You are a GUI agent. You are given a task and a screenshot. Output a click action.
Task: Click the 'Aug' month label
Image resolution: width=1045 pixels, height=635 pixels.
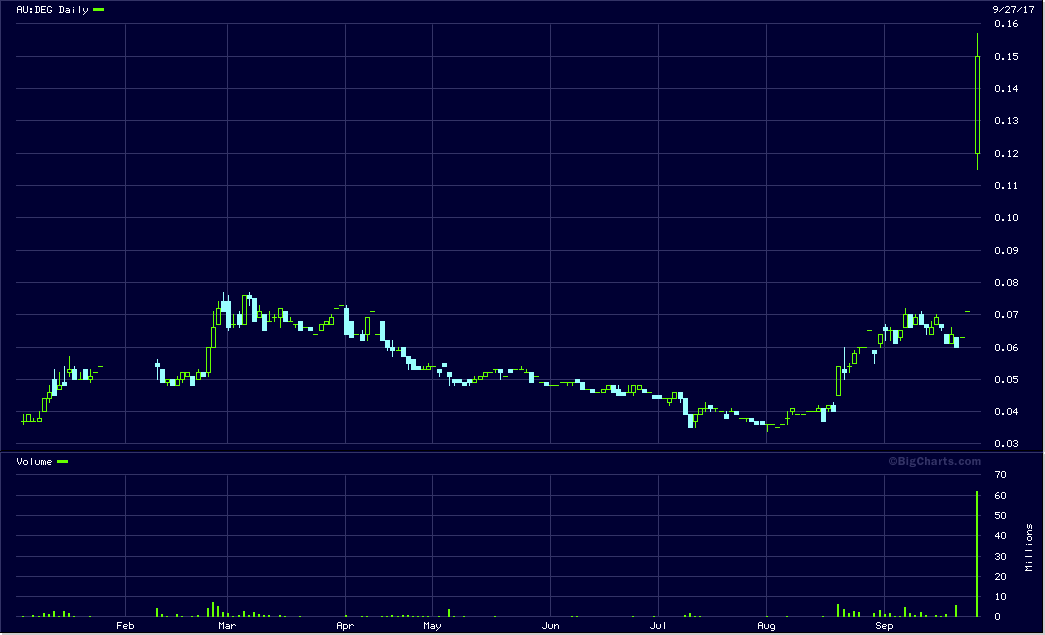[x=766, y=626]
